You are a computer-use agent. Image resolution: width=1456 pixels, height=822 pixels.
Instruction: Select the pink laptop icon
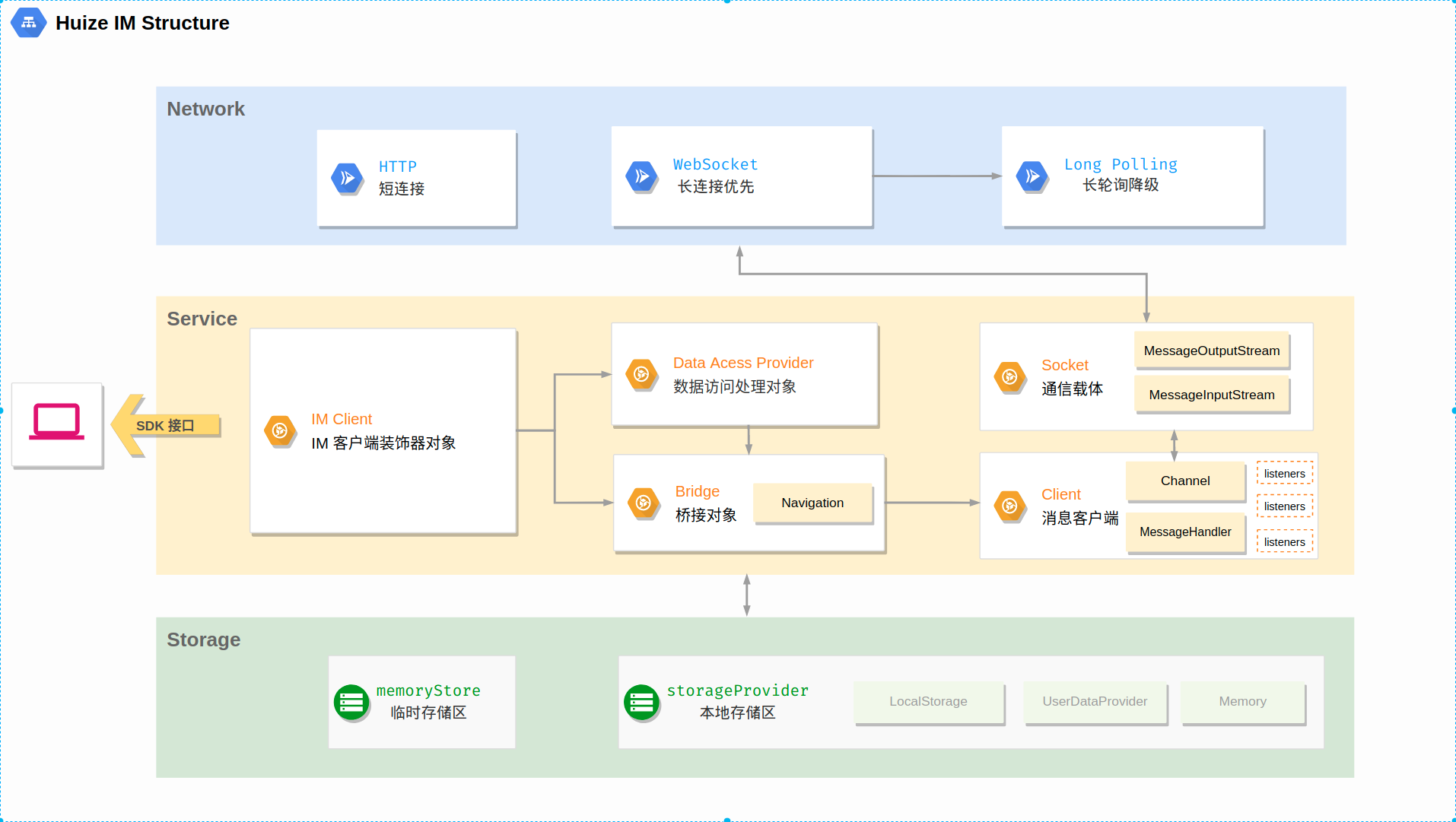(56, 424)
